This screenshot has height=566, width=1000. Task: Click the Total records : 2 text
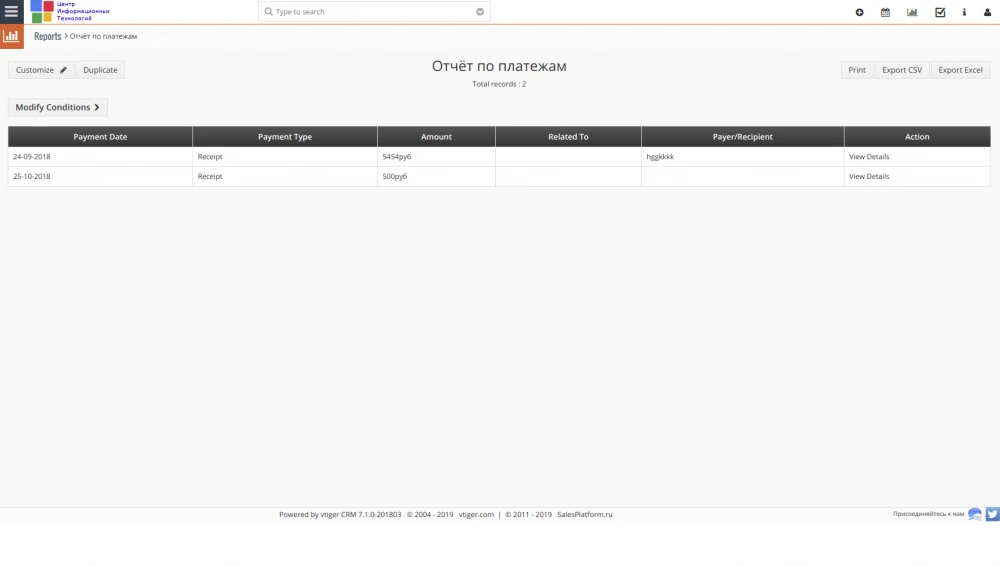point(499,84)
